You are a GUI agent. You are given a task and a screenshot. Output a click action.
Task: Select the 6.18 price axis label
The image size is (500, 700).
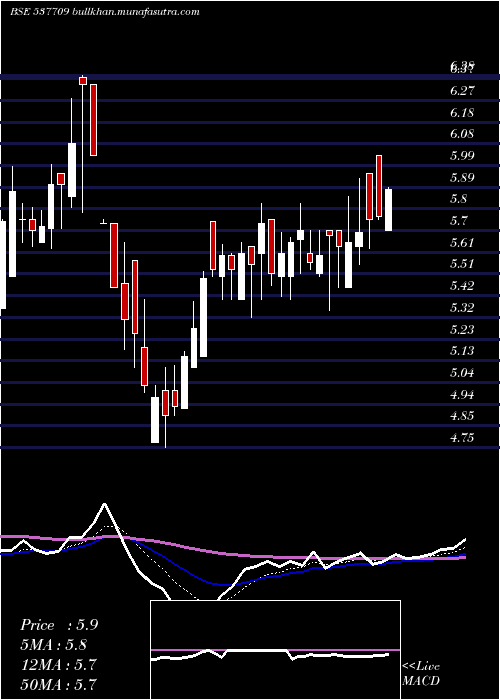coord(462,112)
